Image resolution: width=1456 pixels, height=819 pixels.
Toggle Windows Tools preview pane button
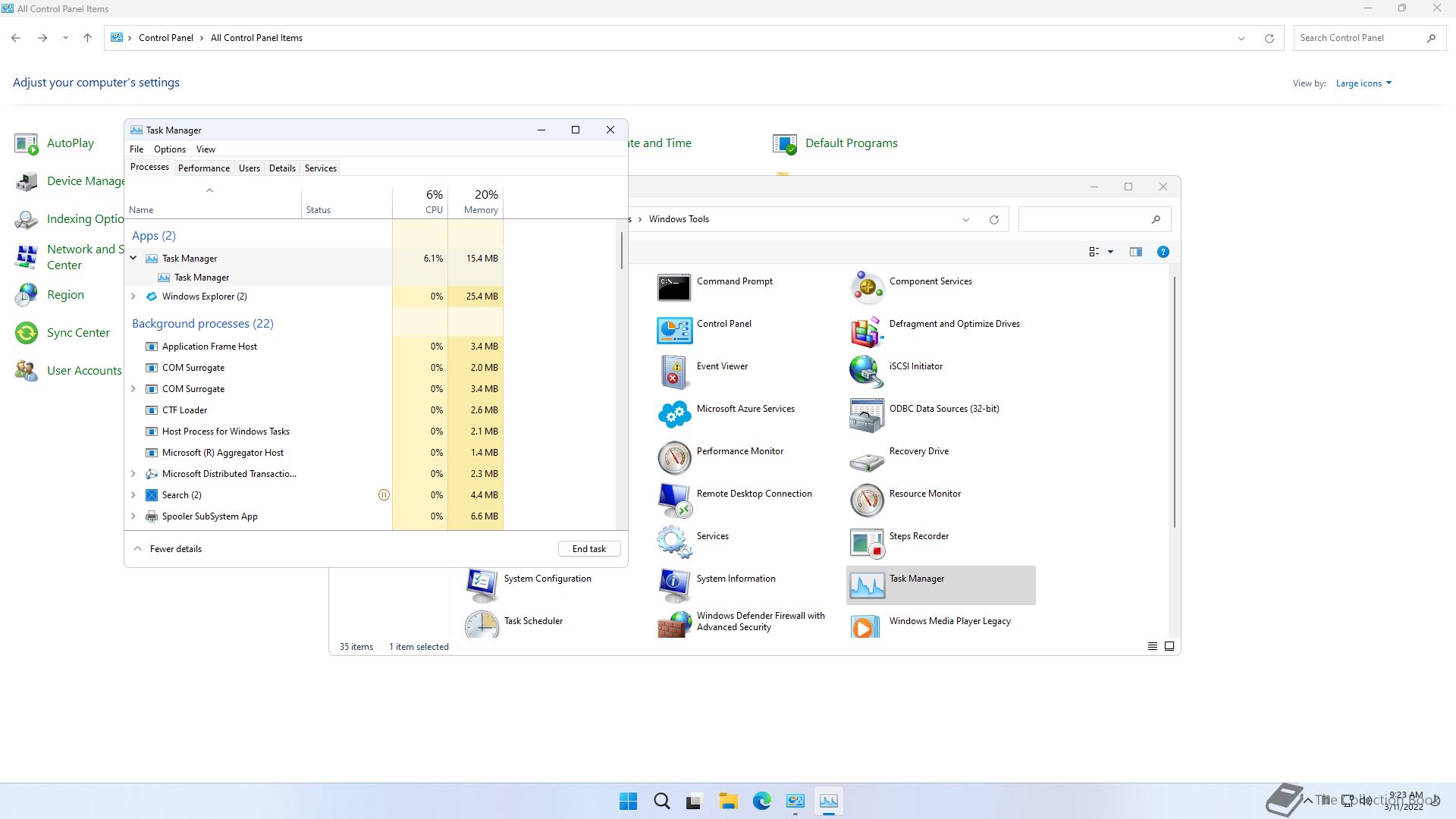pos(1135,252)
